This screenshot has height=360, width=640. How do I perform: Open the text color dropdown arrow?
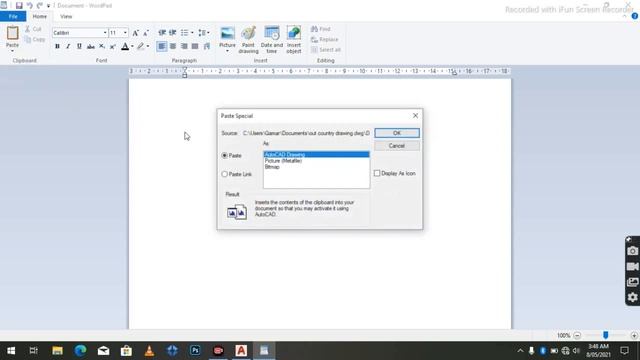click(132, 47)
